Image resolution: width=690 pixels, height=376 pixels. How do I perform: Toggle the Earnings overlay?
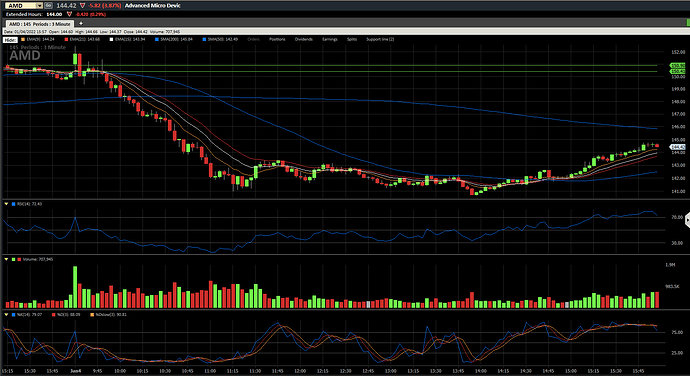[330, 40]
